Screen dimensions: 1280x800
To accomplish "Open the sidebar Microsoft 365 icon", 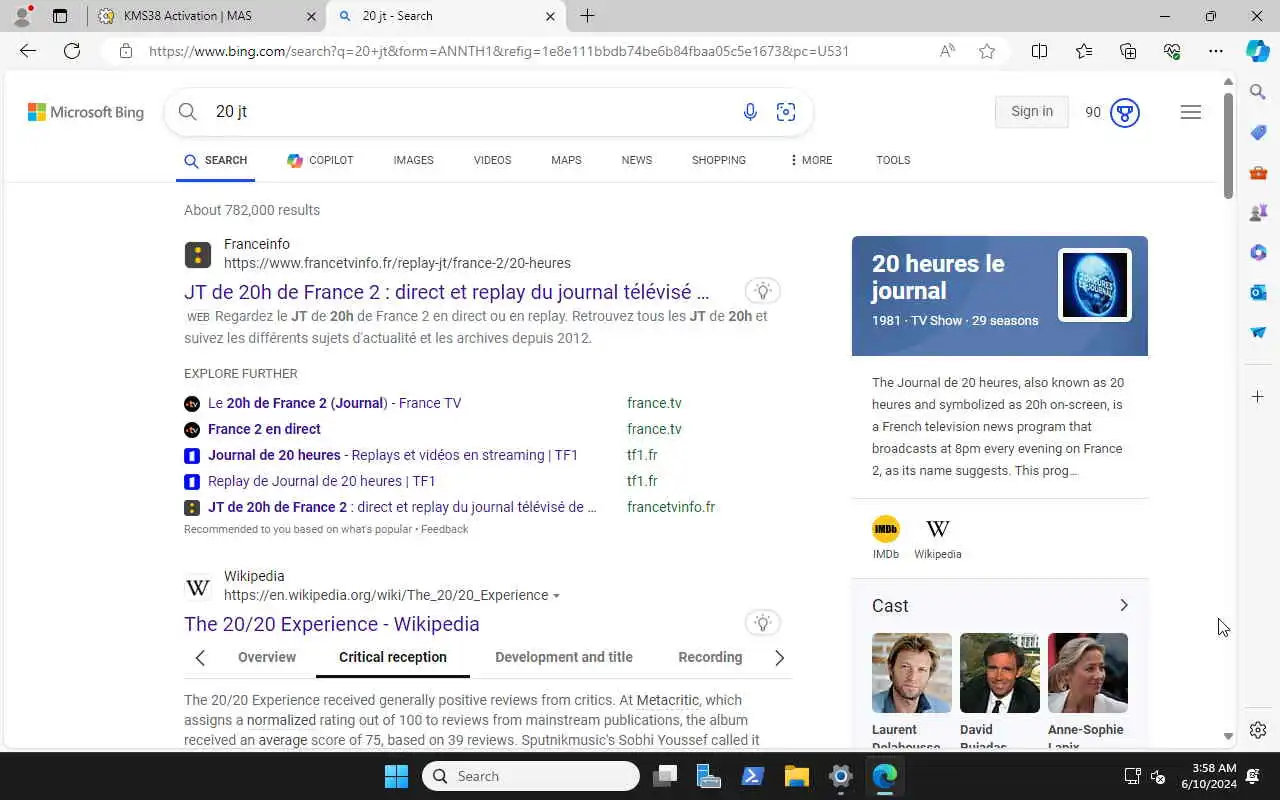I will coord(1258,252).
